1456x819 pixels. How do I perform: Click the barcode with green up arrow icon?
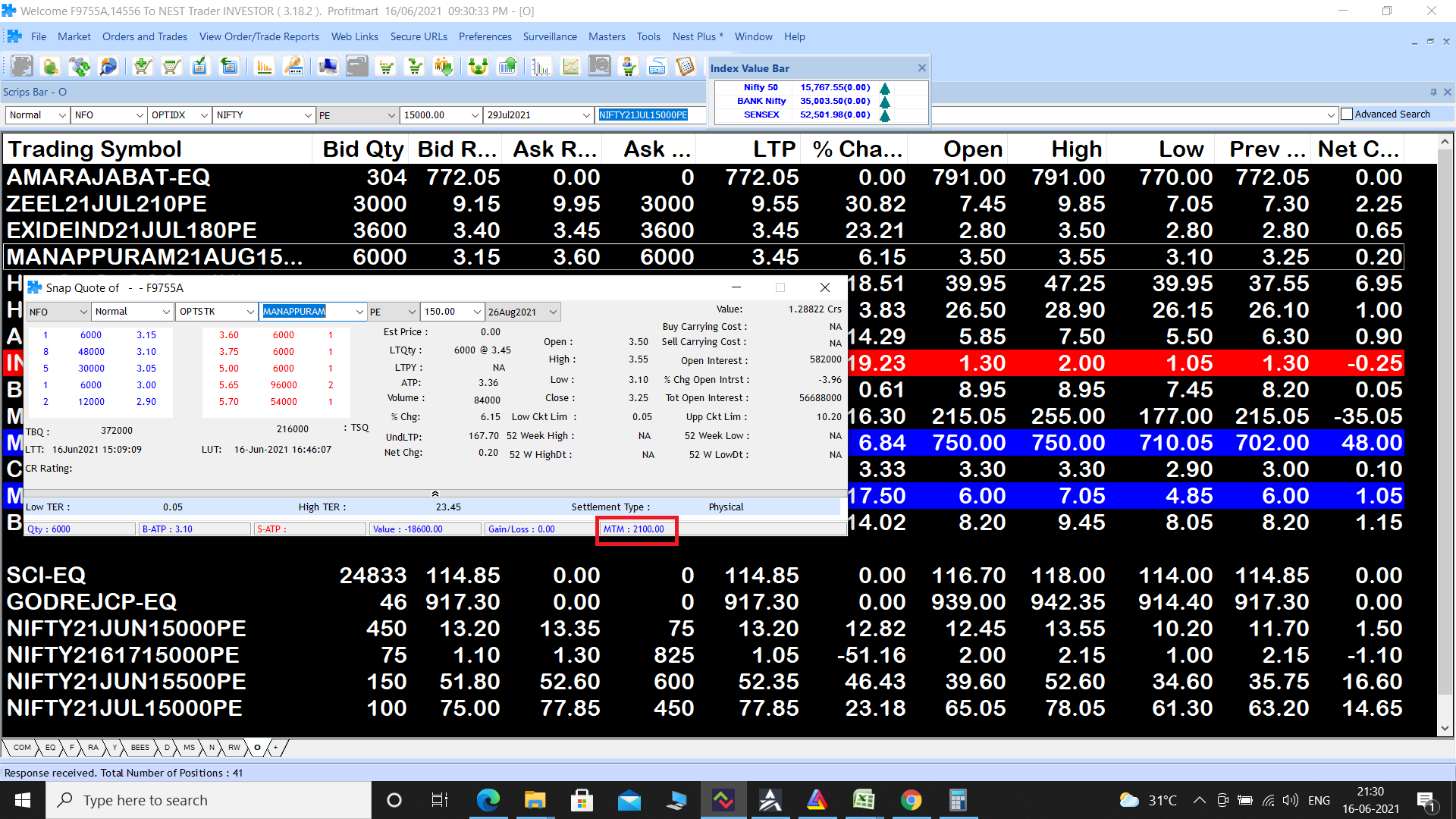pyautogui.click(x=507, y=67)
